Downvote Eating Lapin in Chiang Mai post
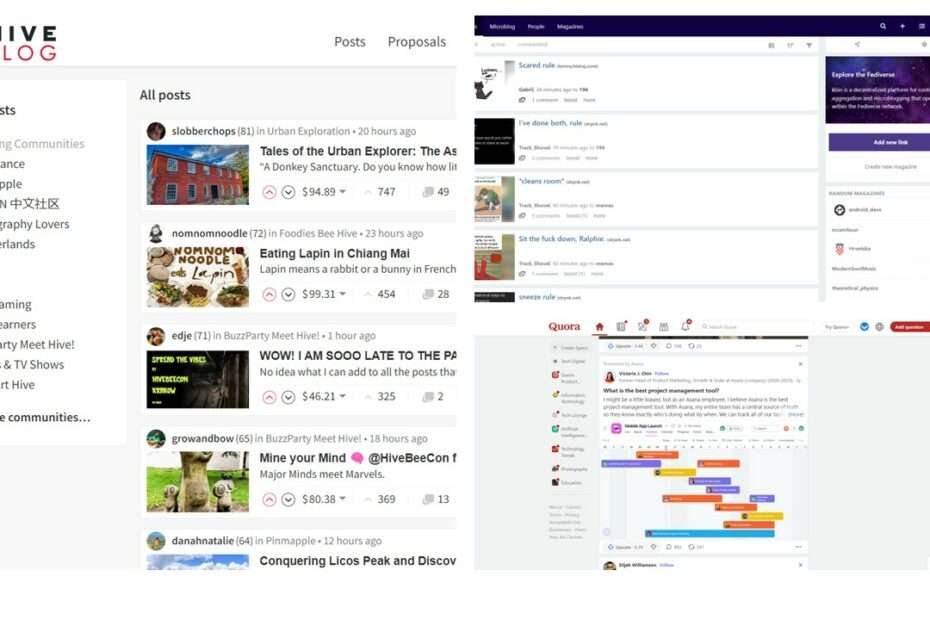This screenshot has width=930, height=620. pyautogui.click(x=288, y=294)
